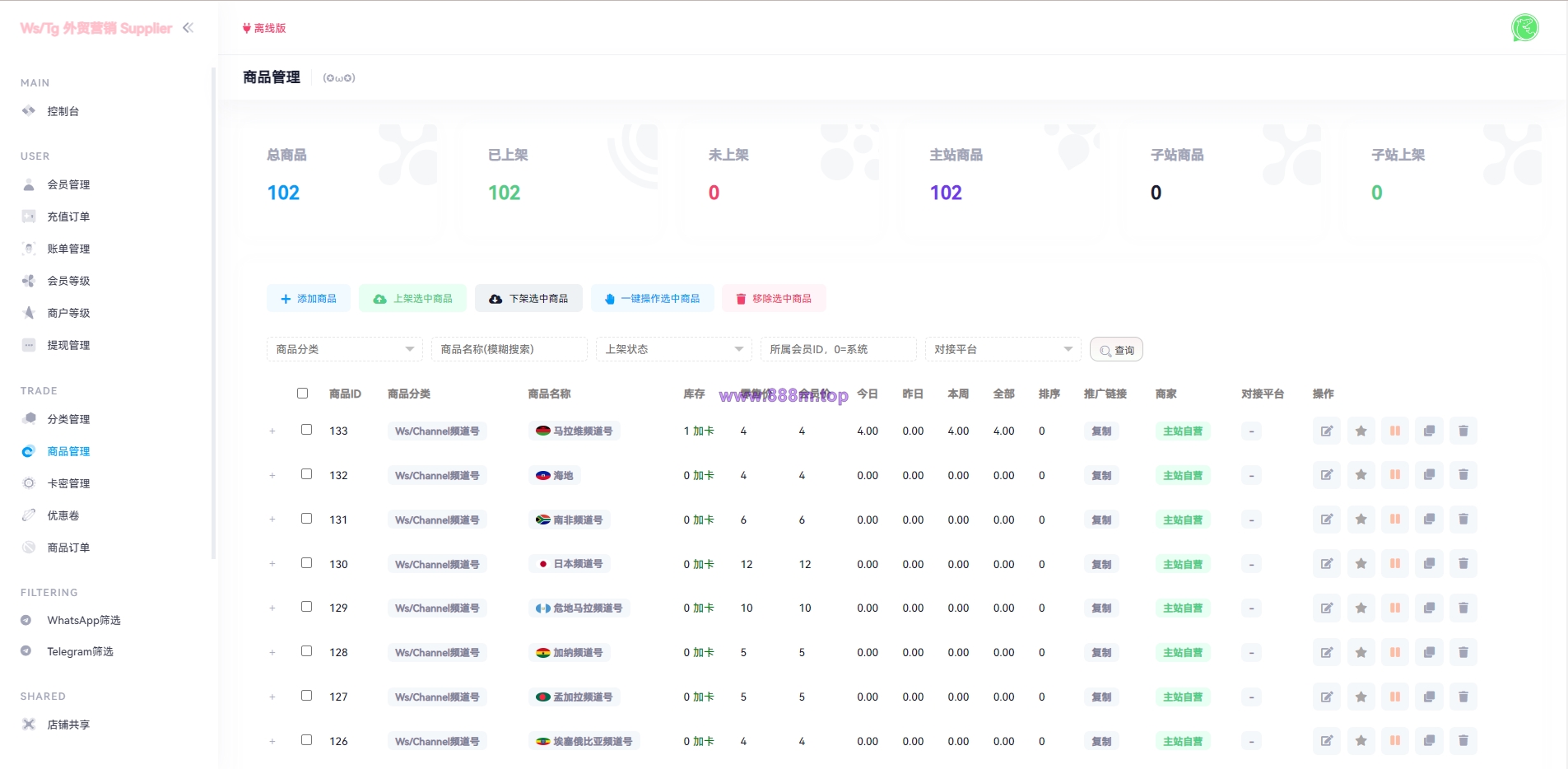
Task: Copy product 130 with duplicate icon
Action: pos(1430,564)
